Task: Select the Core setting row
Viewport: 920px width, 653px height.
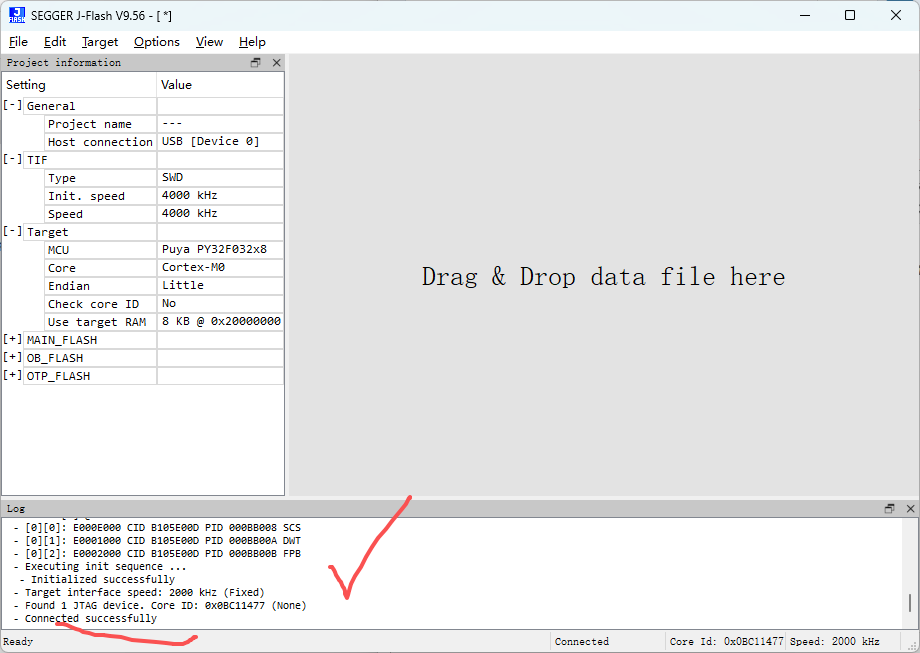Action: 164,268
